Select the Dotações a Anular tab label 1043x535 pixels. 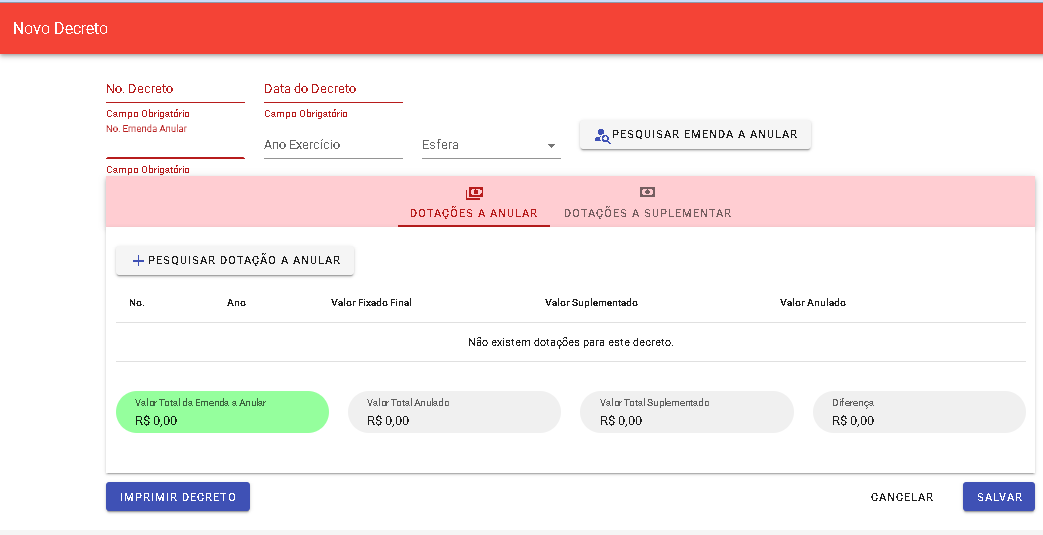click(474, 213)
